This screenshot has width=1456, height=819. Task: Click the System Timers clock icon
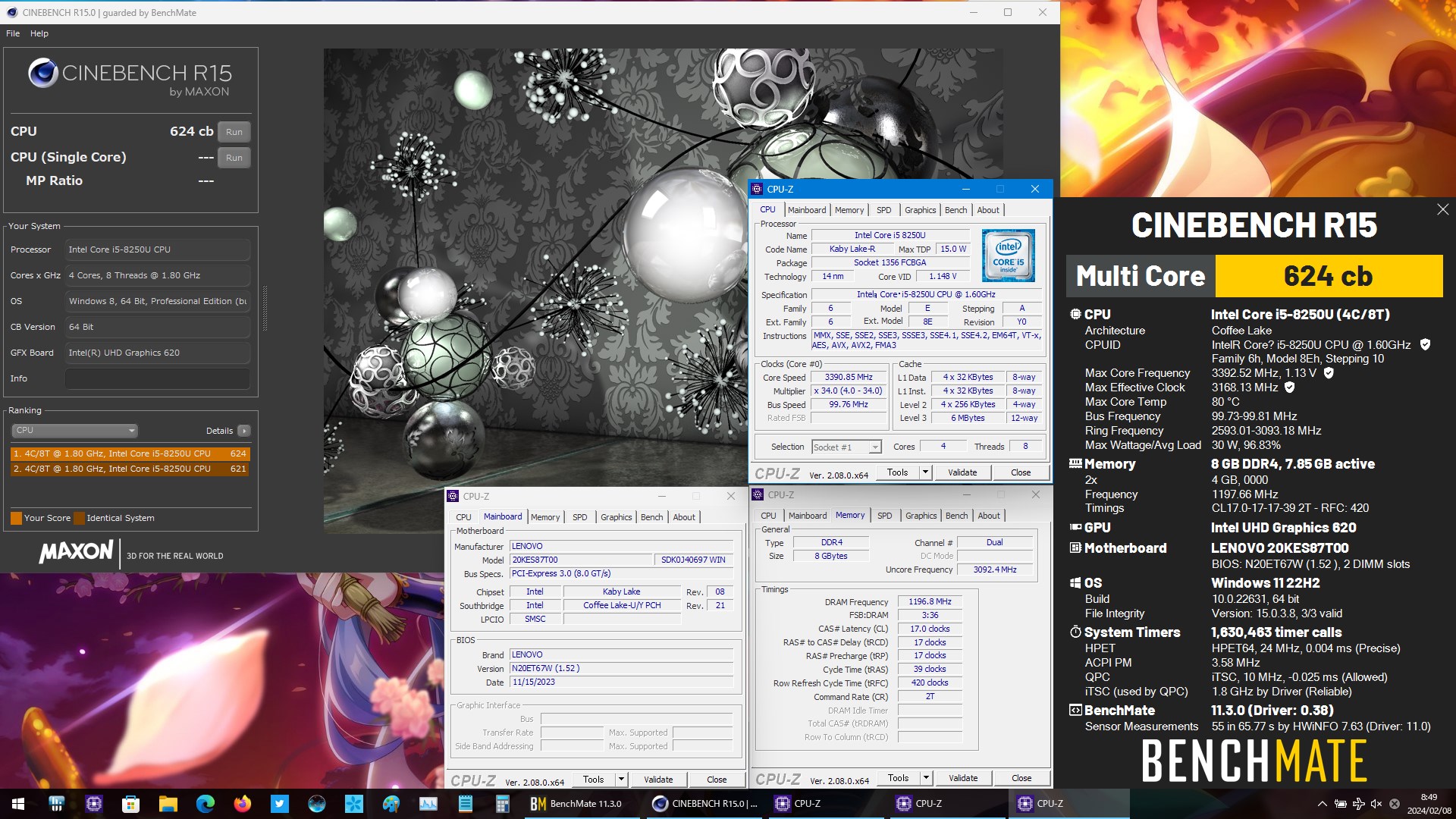click(1075, 632)
